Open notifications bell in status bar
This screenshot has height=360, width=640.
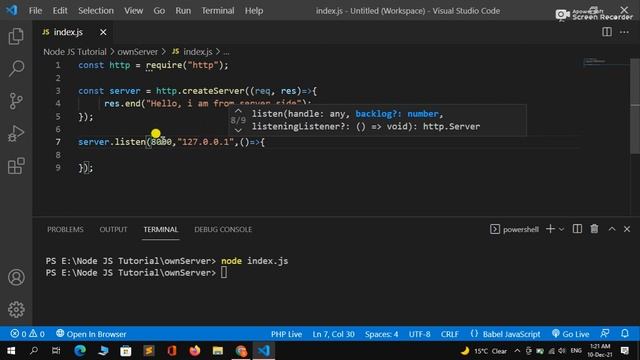[624, 333]
